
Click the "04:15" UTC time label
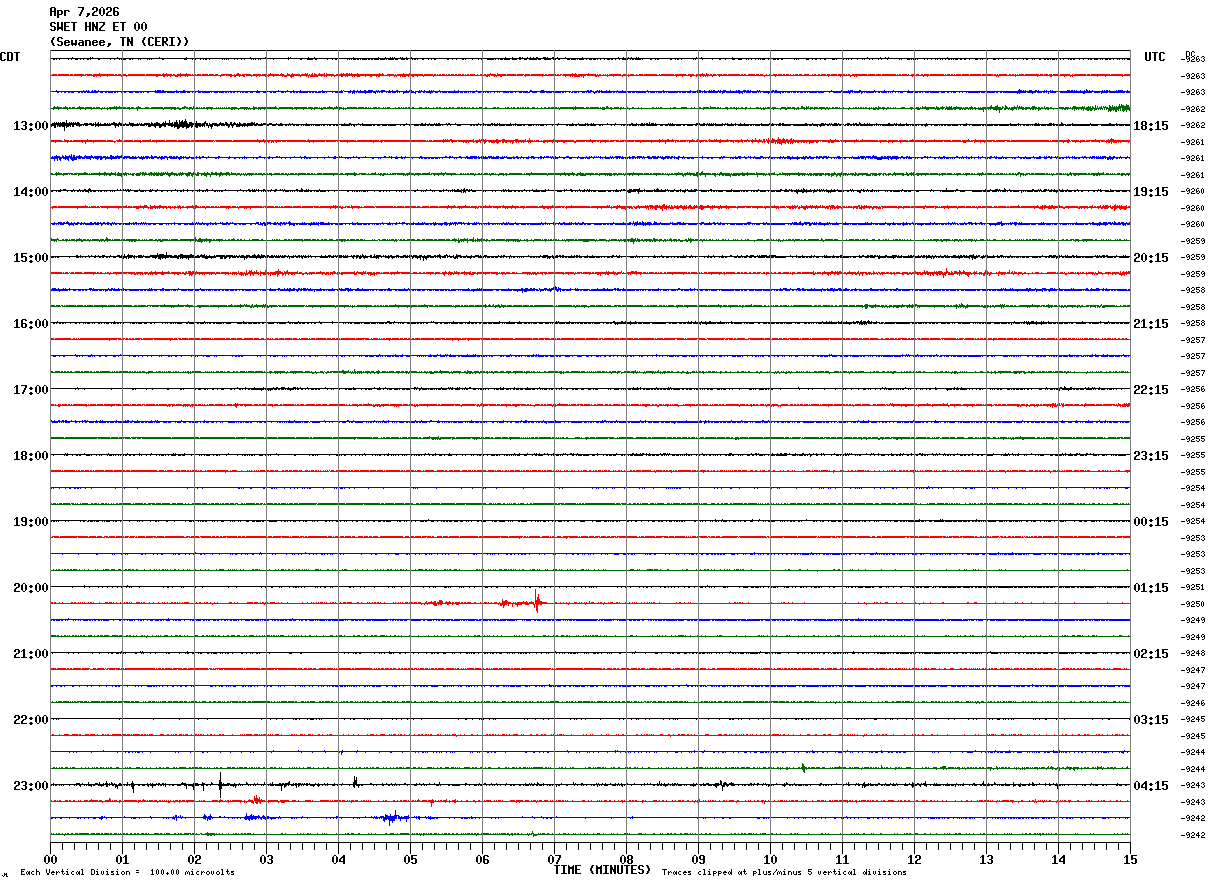pos(1151,786)
